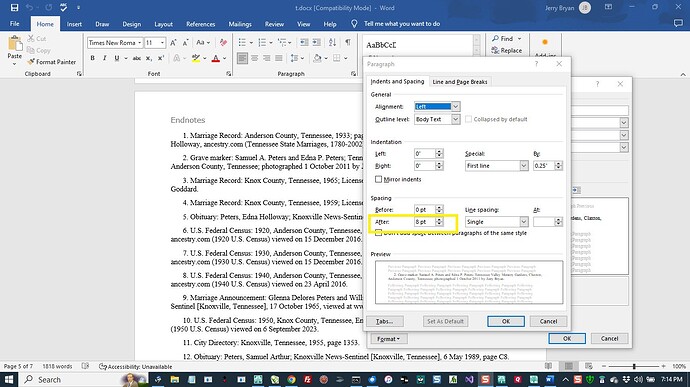This screenshot has height=387, width=690.
Task: Activate the Format Painter tool
Action: click(51, 62)
